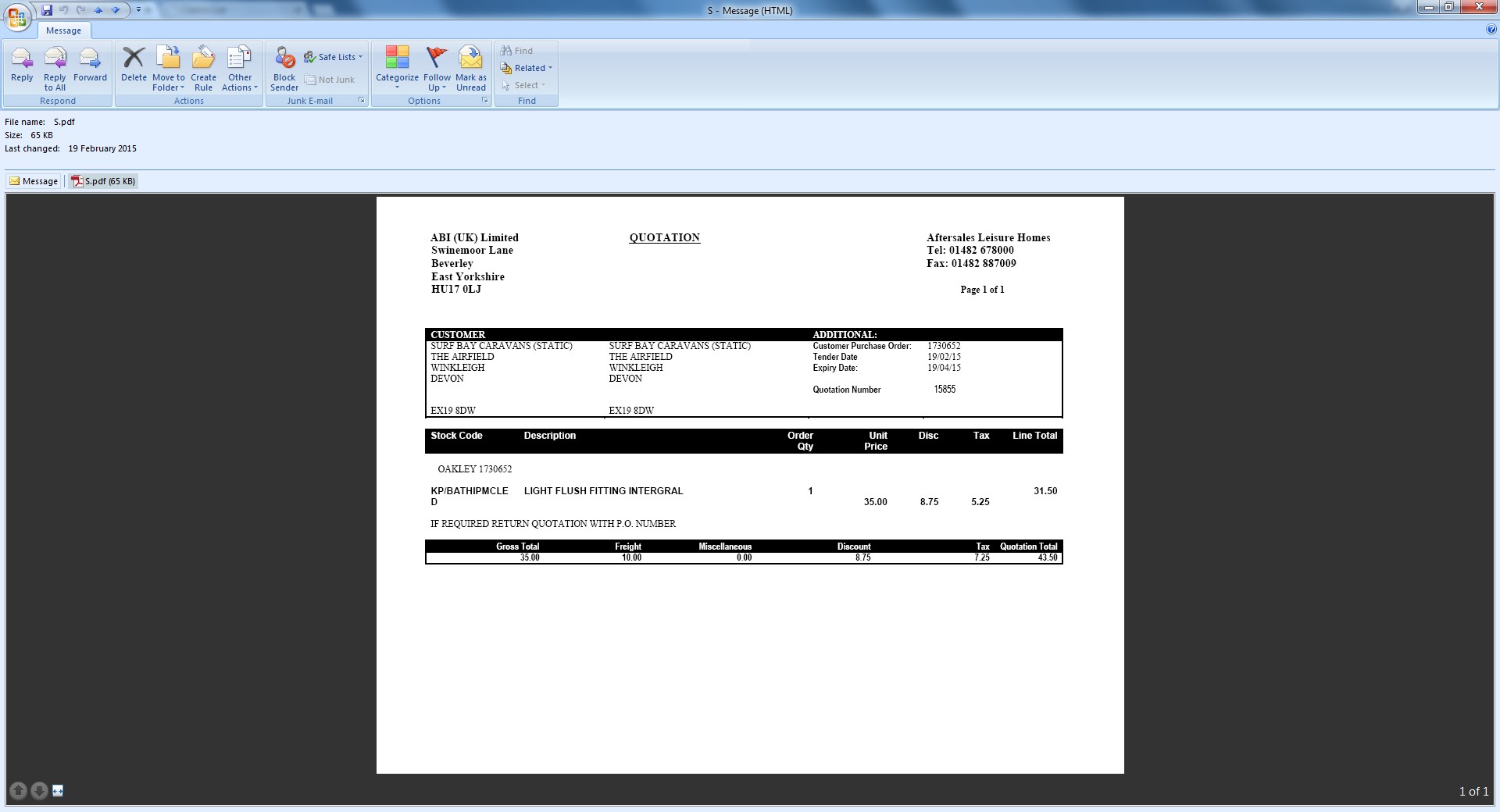Click the description "LIGHT FLUSH FITTING INTERGRAL"
1500x812 pixels.
pos(603,491)
